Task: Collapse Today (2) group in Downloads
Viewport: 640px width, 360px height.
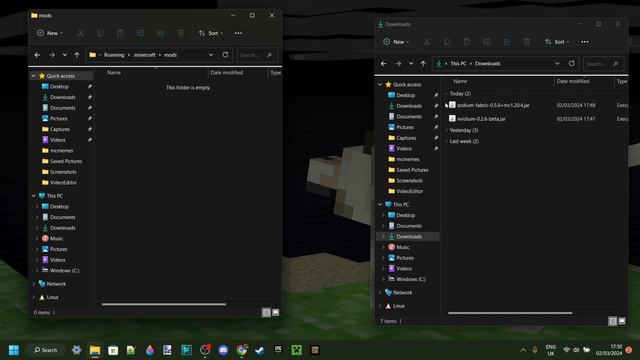Action: tap(446, 94)
